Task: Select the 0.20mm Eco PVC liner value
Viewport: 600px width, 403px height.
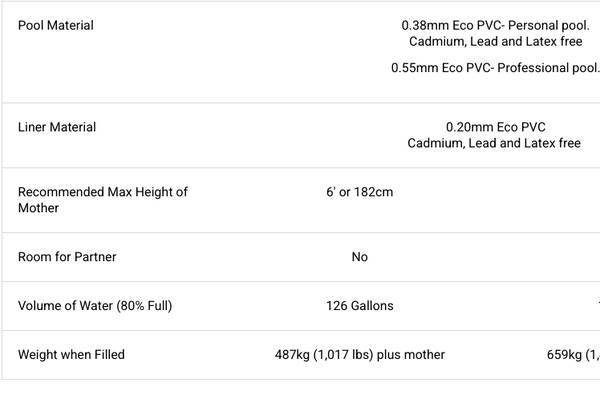Action: click(494, 127)
